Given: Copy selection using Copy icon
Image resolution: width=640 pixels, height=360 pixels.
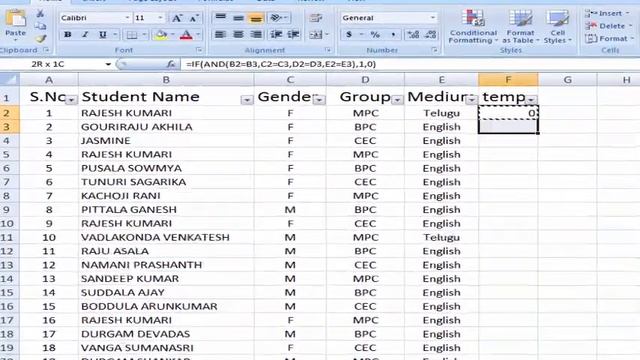Looking at the screenshot, I should (40, 26).
